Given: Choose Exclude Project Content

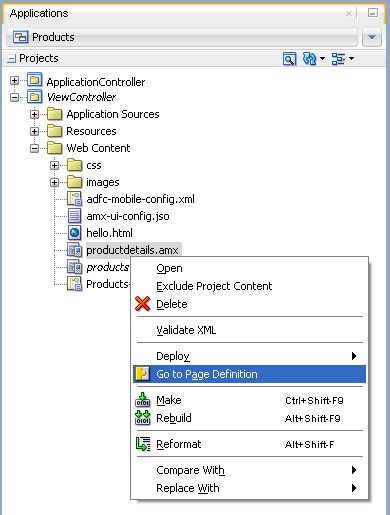Looking at the screenshot, I should pyautogui.click(x=249, y=286).
